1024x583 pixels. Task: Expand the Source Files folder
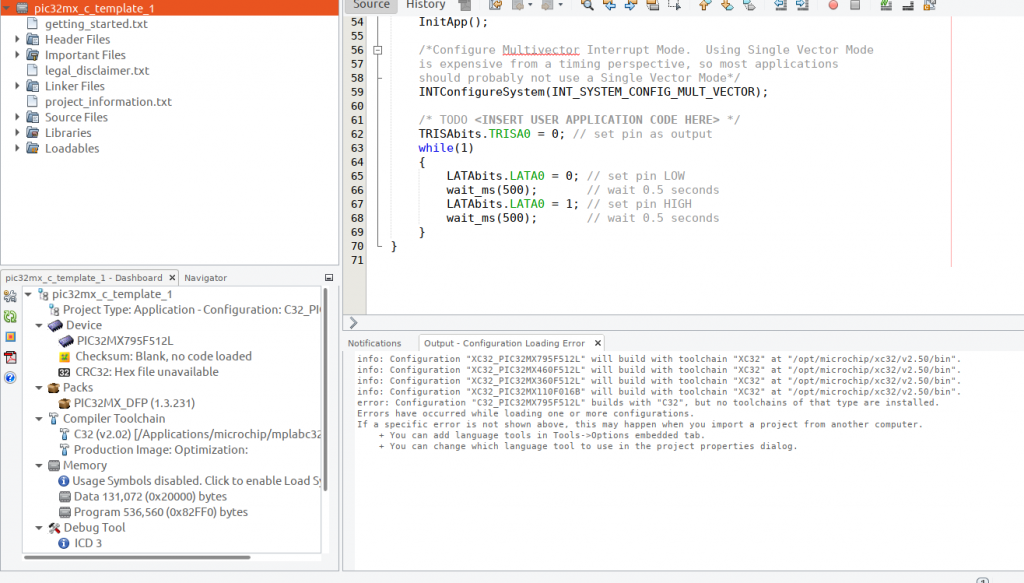coord(18,118)
